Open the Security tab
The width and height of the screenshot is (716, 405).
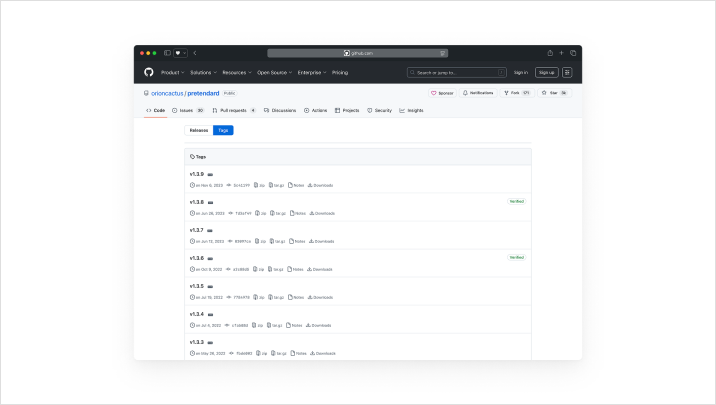379,110
